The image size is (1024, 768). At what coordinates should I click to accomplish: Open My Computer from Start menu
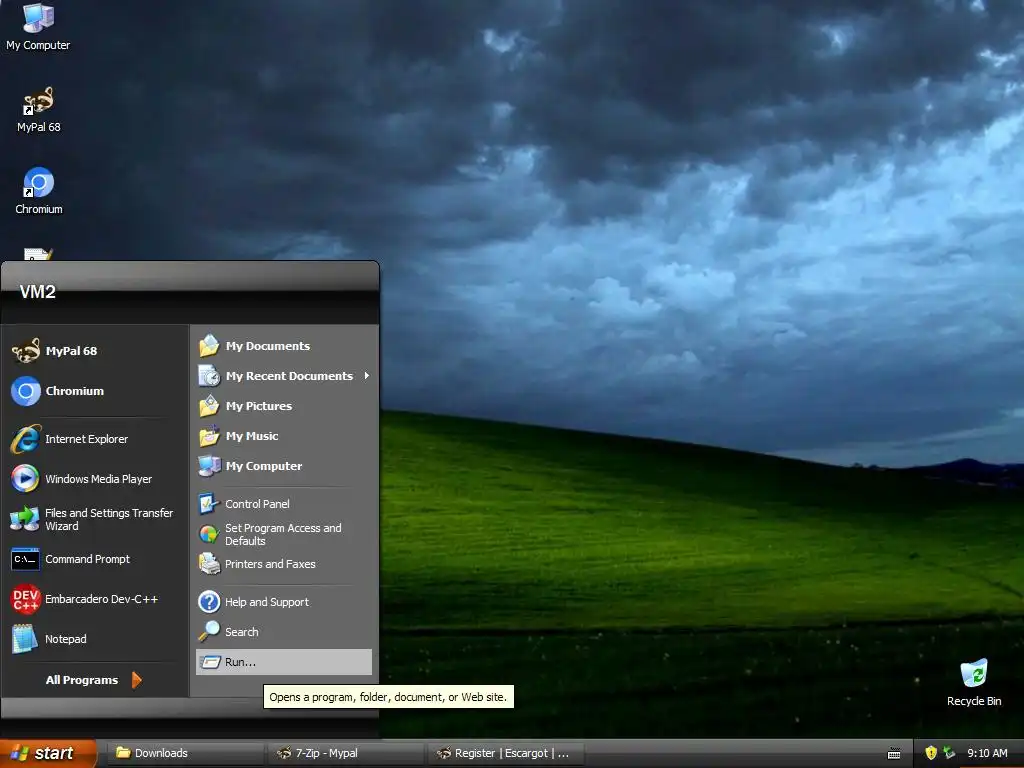pyautogui.click(x=283, y=466)
